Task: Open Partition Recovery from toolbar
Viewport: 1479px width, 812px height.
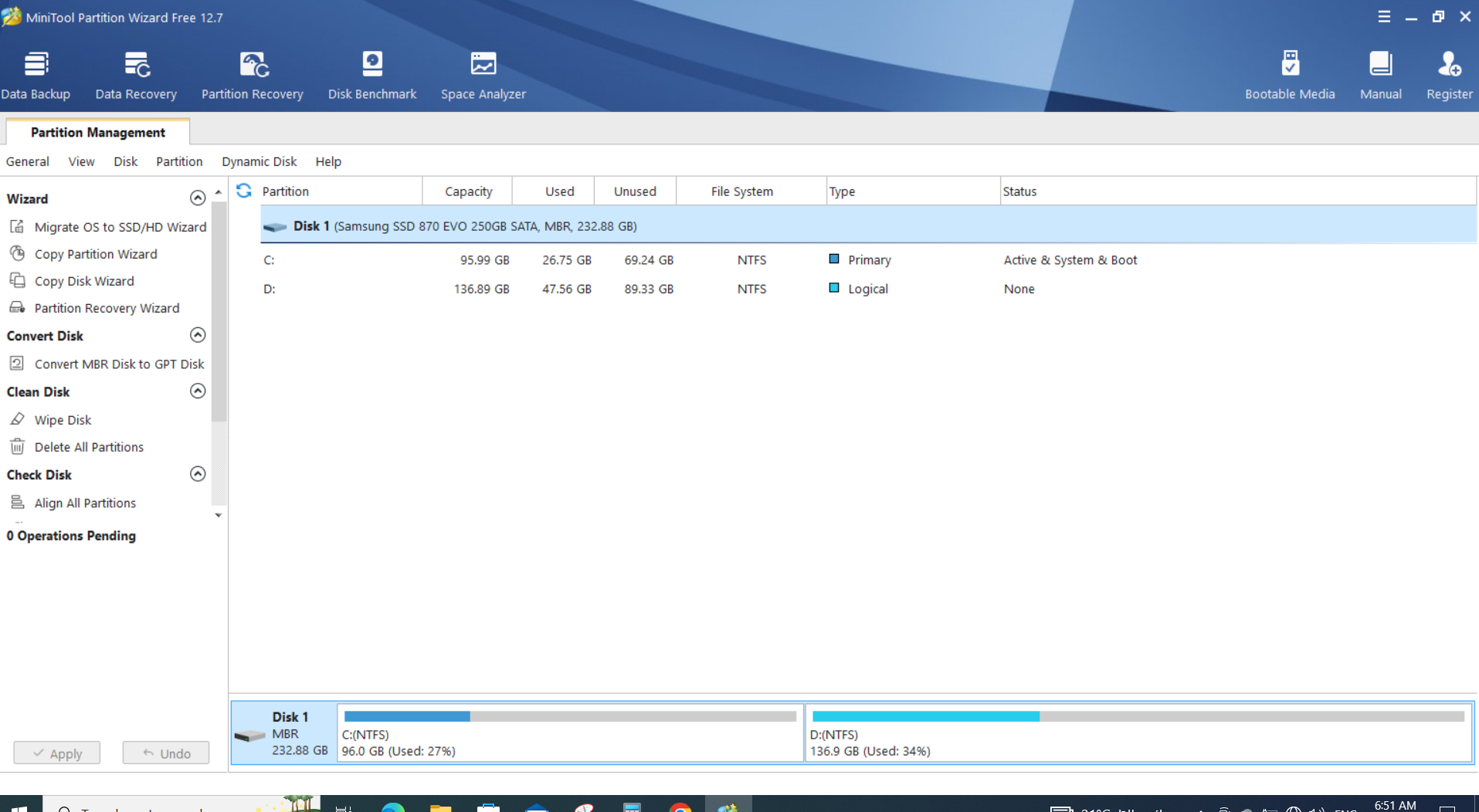Action: 253,76
